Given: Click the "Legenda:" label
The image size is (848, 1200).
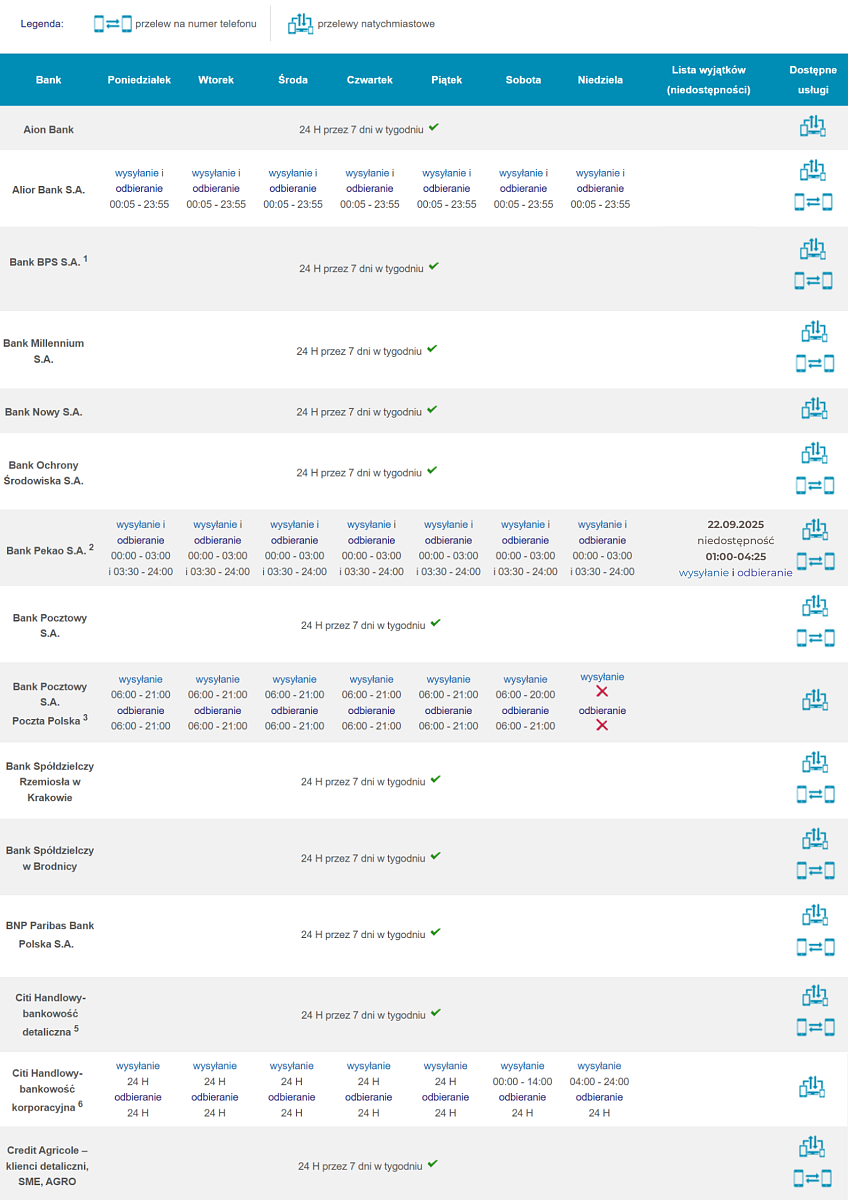Looking at the screenshot, I should [x=42, y=23].
